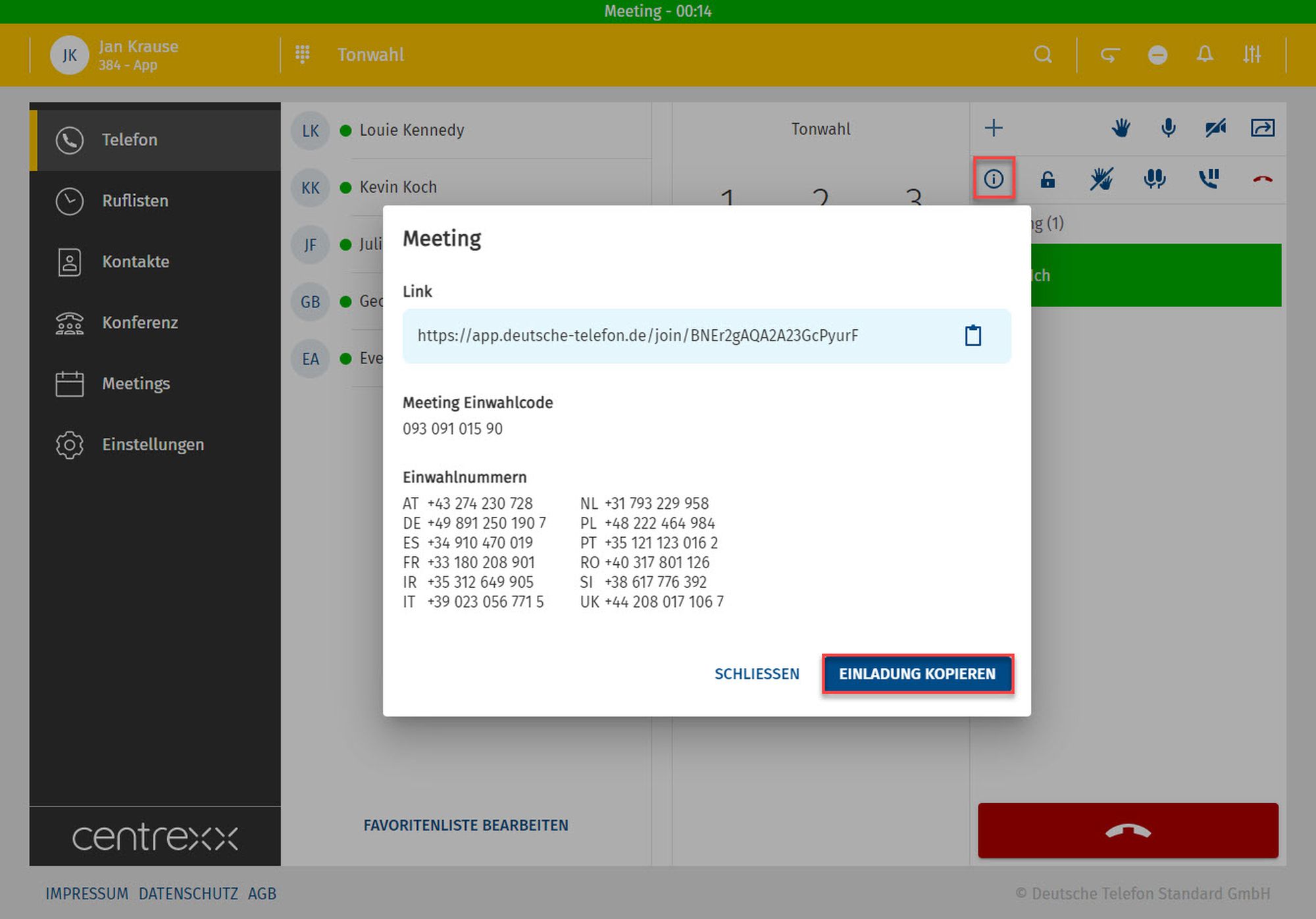Click Einladung kopieren button
This screenshot has width=1316, height=919.
(917, 673)
